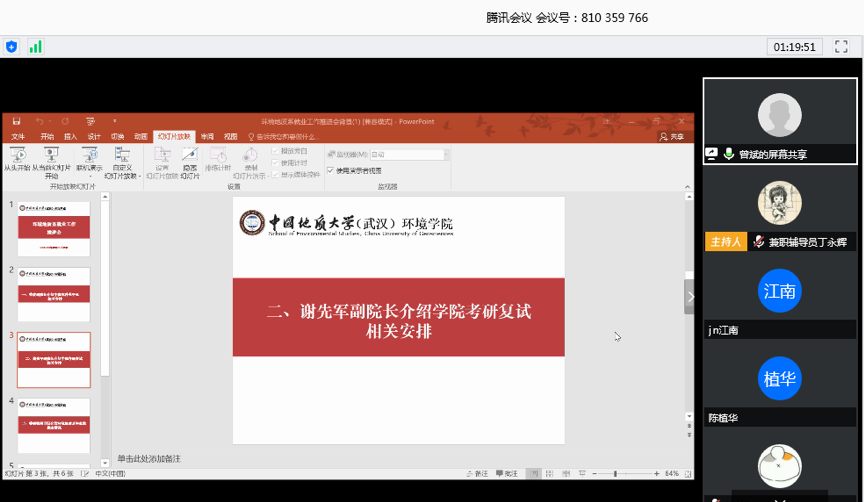Viewport: 864px width, 502px height.
Task: Click the 隐藏幻灯片 hide slide icon
Action: pos(189,156)
